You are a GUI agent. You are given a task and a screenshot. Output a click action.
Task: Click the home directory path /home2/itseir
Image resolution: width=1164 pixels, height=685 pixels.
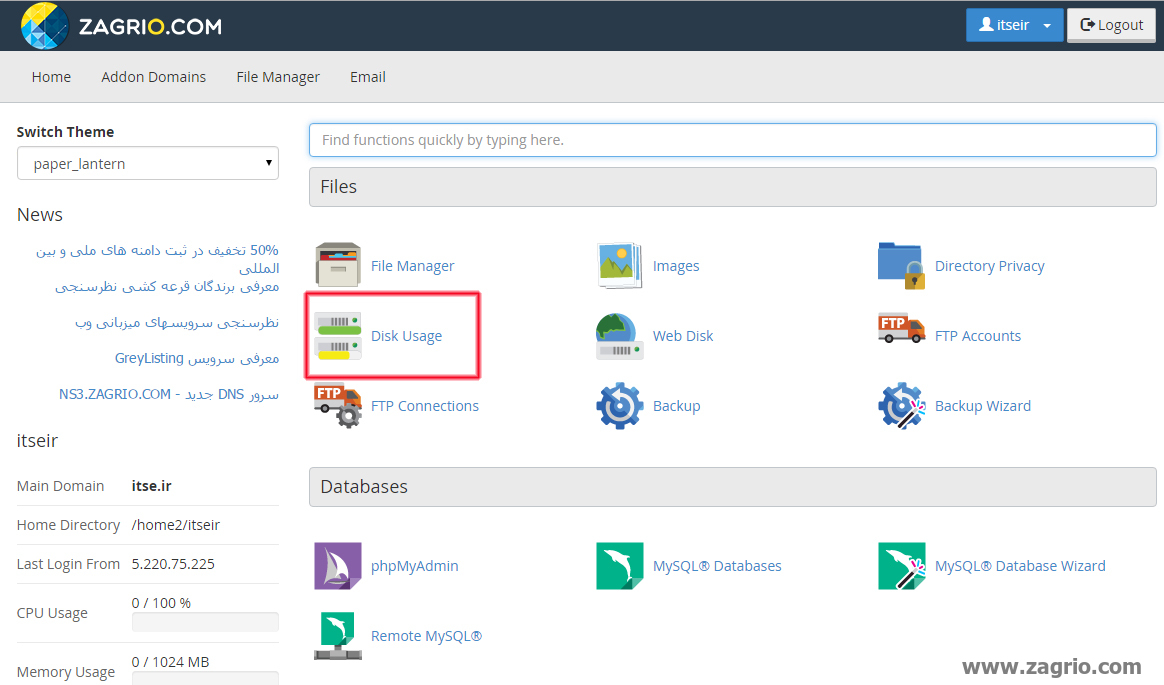176,525
